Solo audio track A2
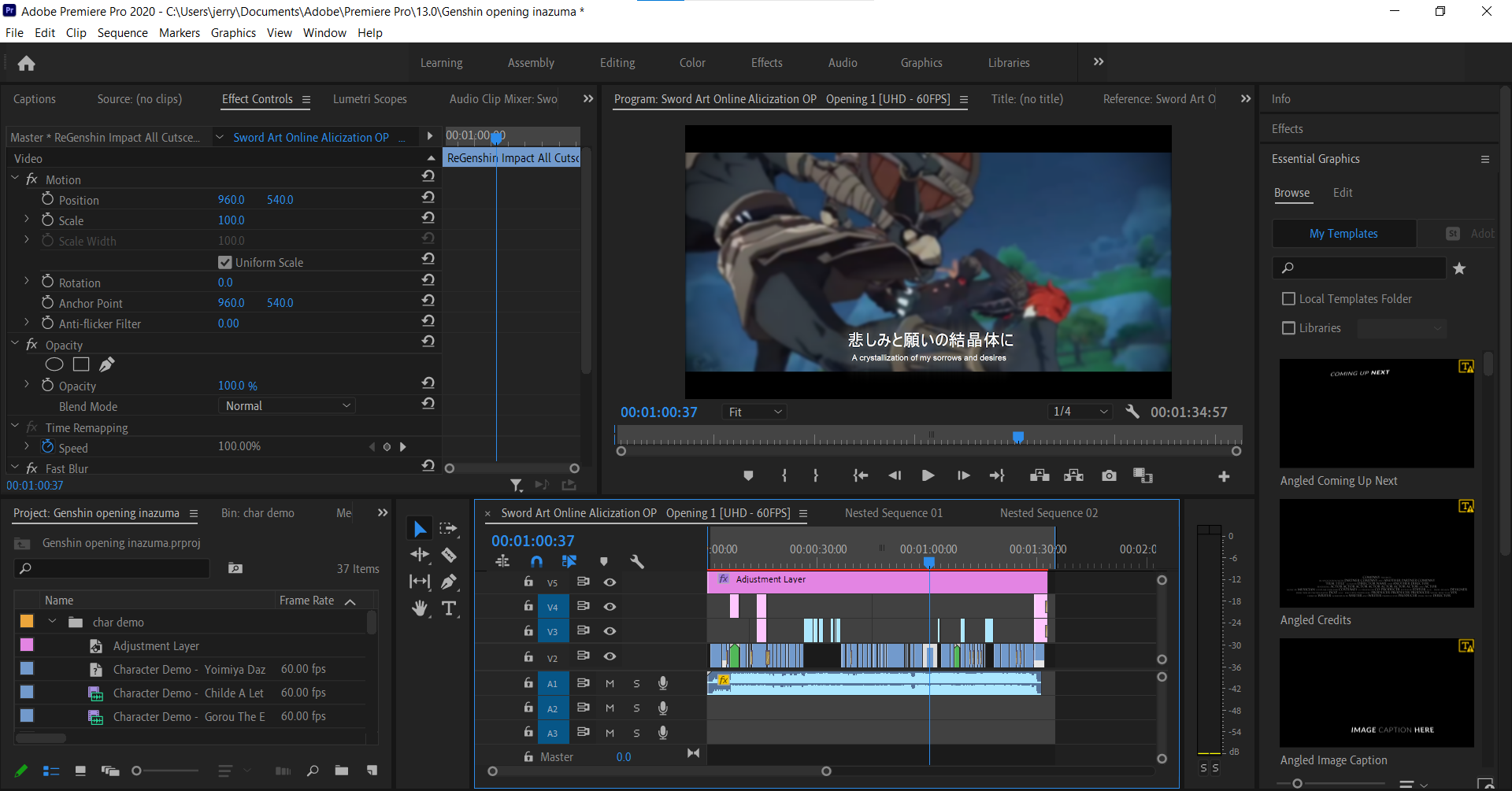This screenshot has height=791, width=1512. 636,708
